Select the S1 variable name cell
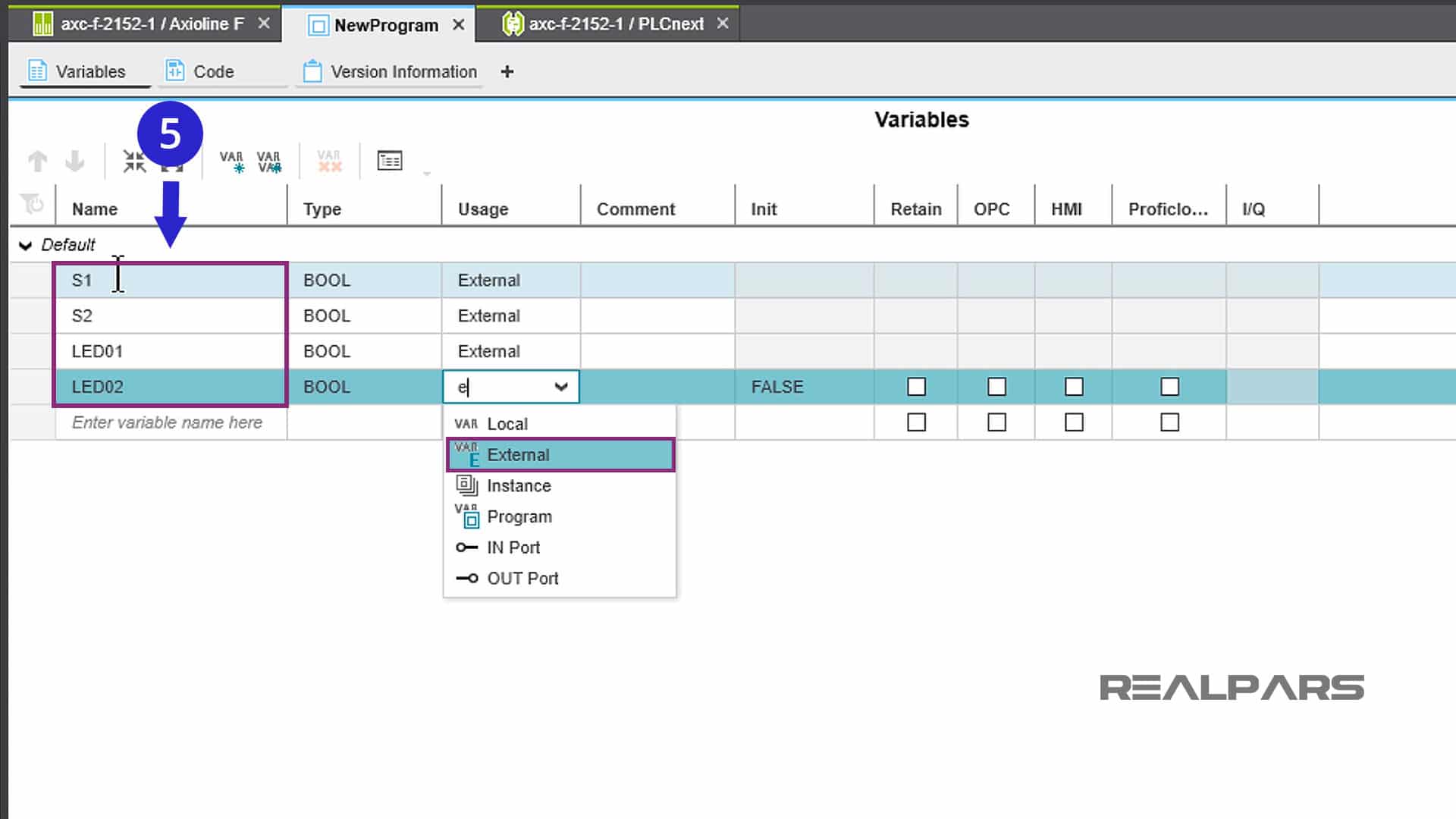The image size is (1456, 819). tap(171, 281)
